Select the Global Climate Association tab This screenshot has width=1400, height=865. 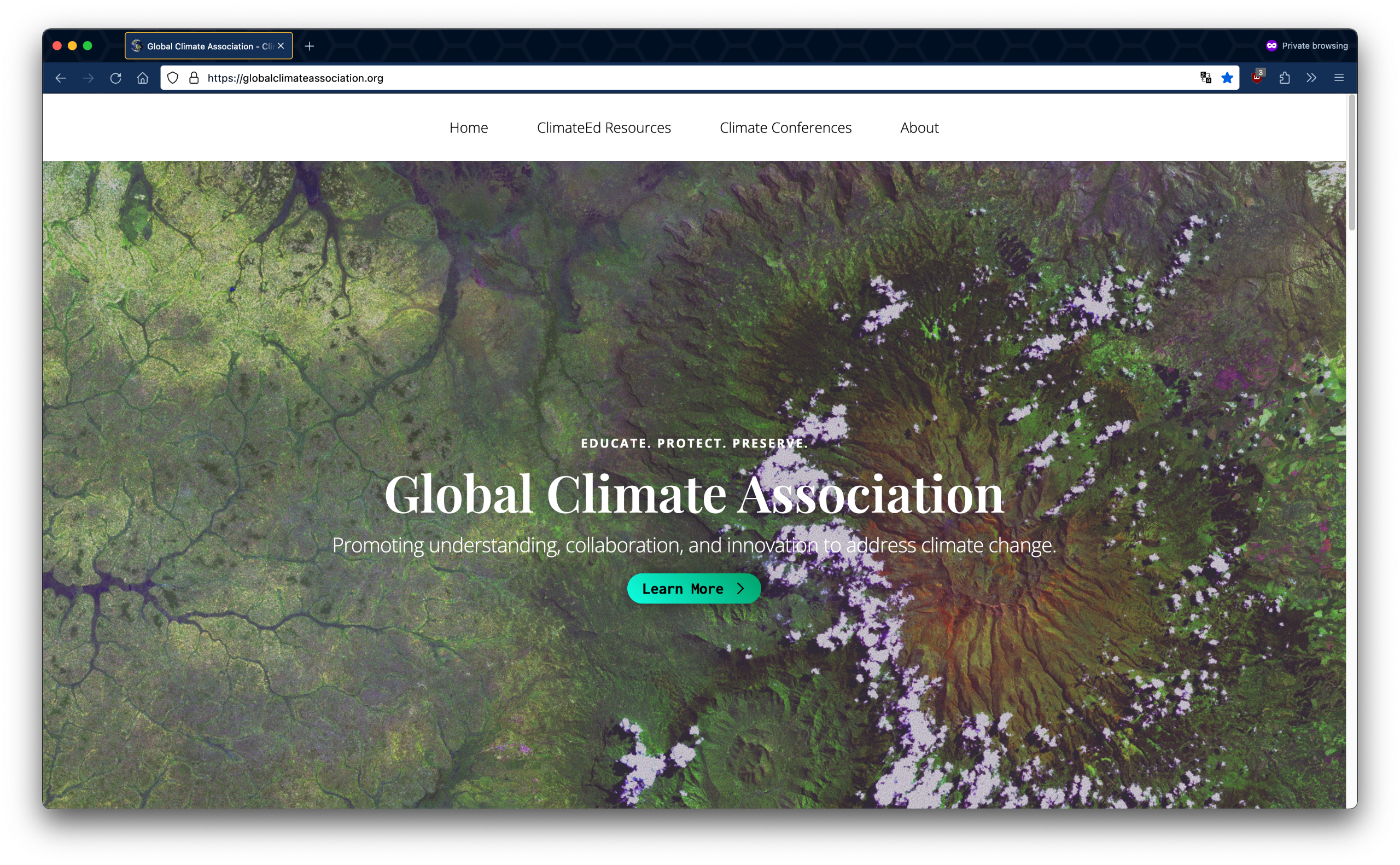200,46
